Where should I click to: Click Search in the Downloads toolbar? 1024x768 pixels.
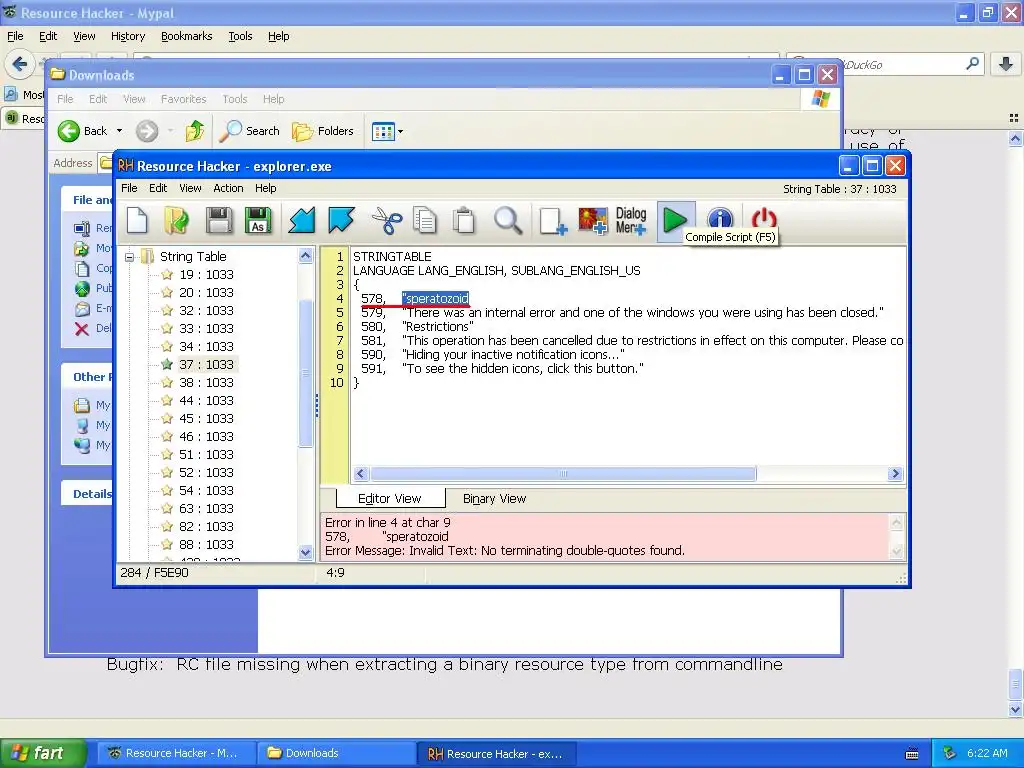tap(249, 131)
